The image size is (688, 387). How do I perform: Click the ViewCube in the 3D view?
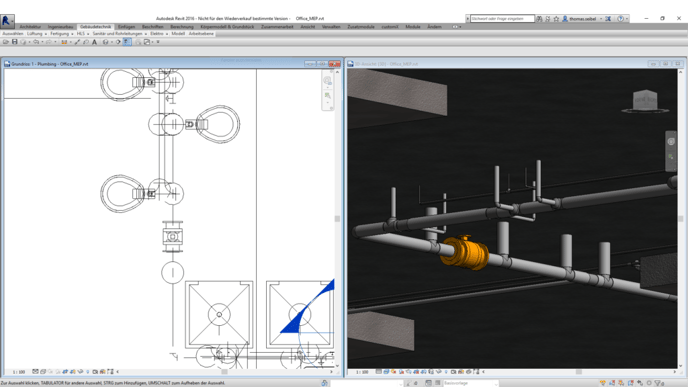point(645,101)
